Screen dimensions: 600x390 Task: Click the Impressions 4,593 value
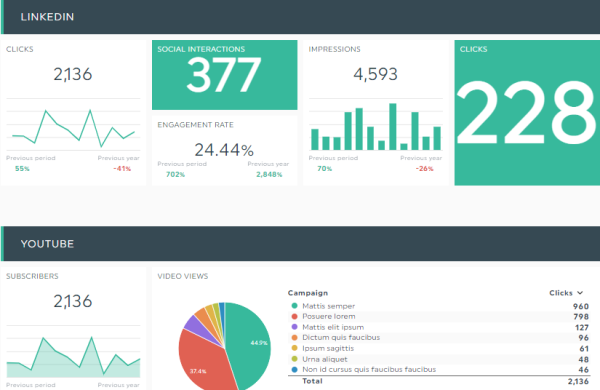tap(375, 74)
